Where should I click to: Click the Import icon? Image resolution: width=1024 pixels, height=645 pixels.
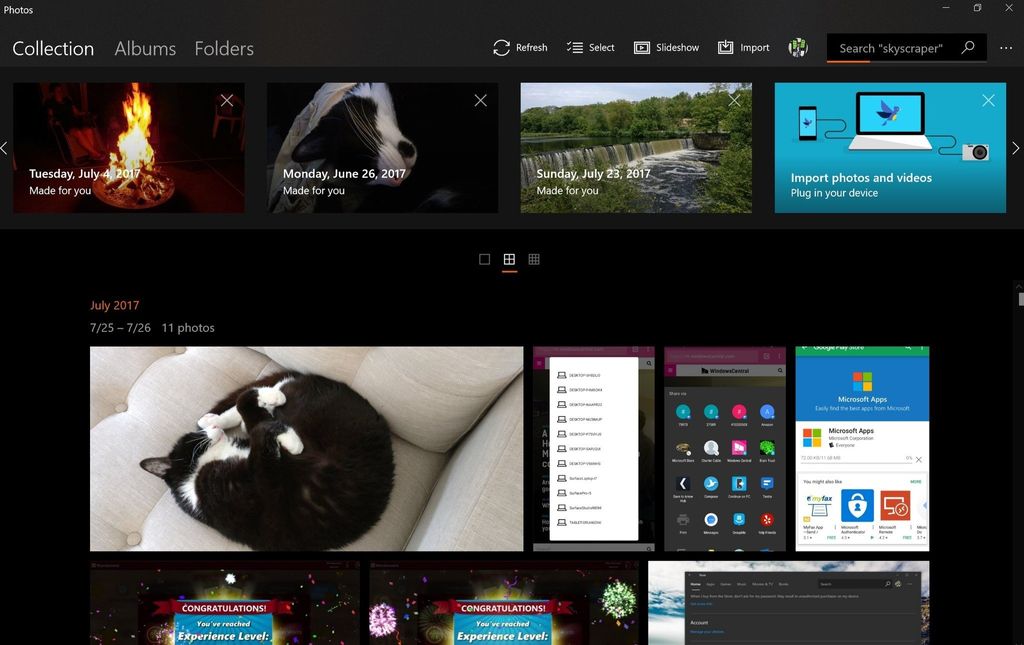[726, 47]
